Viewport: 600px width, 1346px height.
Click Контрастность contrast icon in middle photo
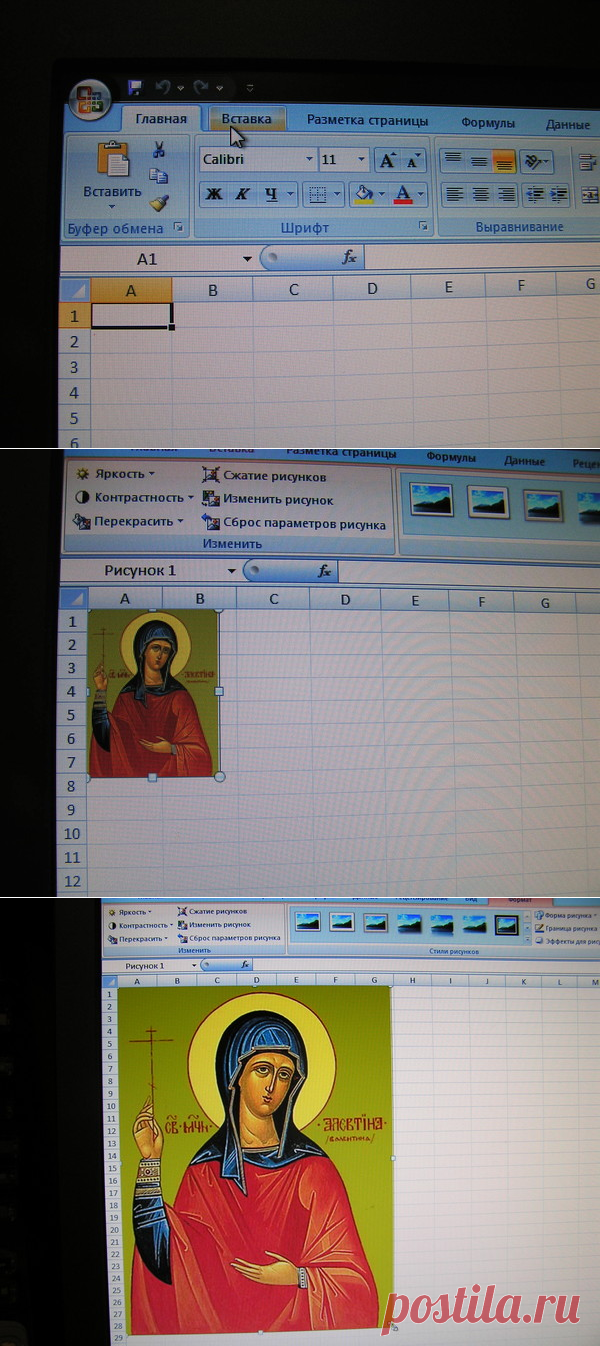pos(83,497)
